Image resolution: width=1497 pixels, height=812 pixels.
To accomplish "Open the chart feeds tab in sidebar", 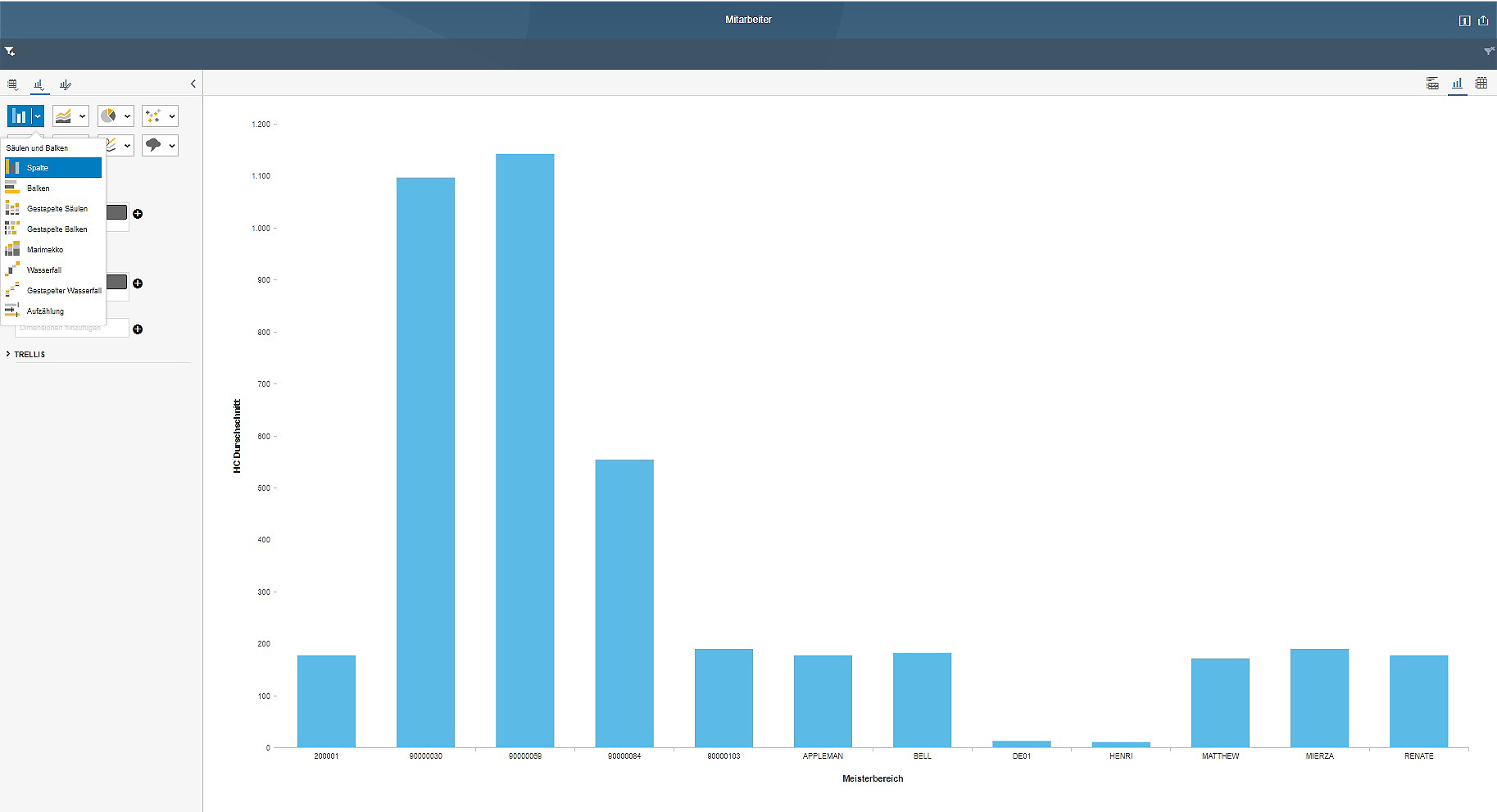I will coord(39,84).
